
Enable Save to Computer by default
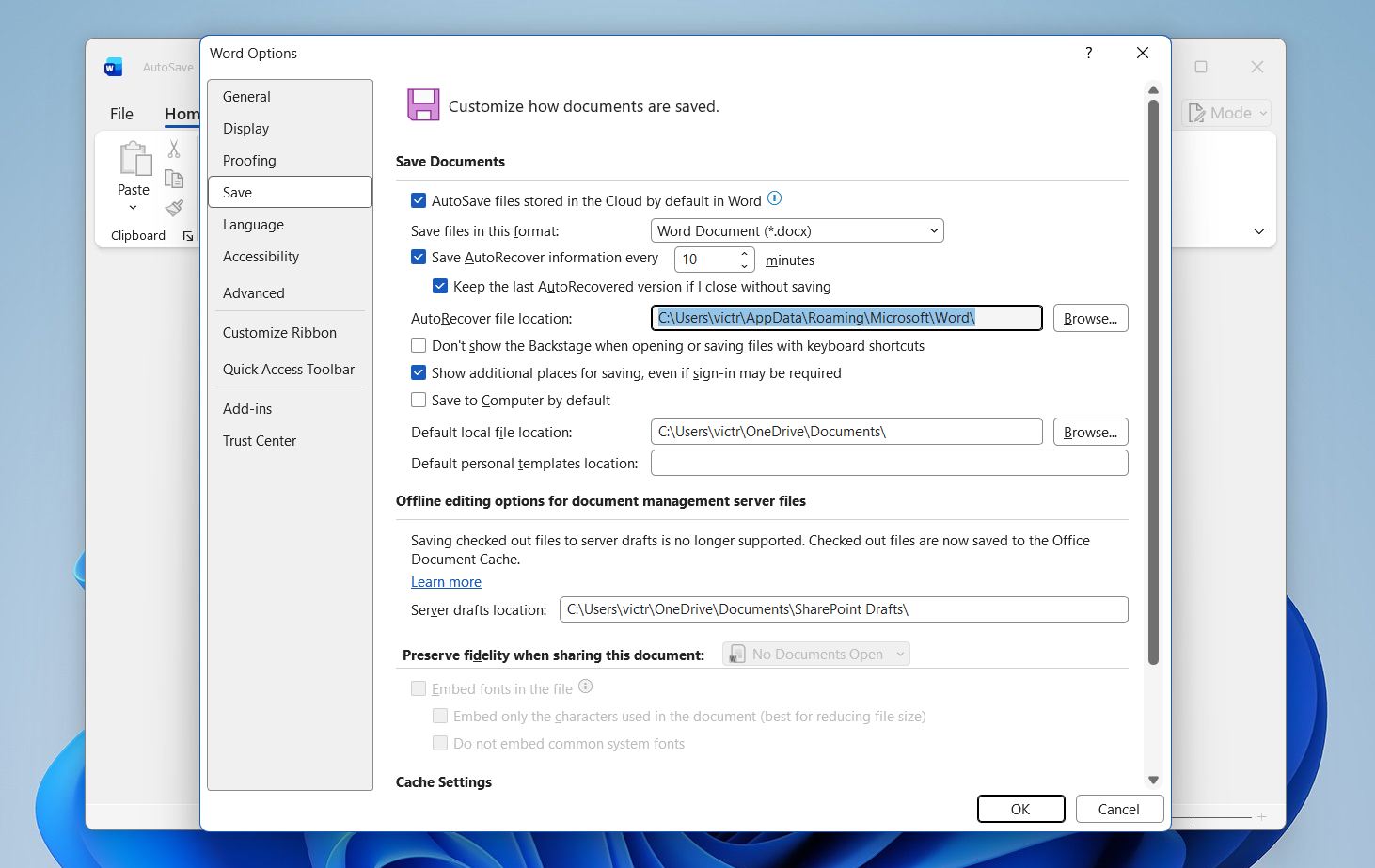[x=418, y=400]
